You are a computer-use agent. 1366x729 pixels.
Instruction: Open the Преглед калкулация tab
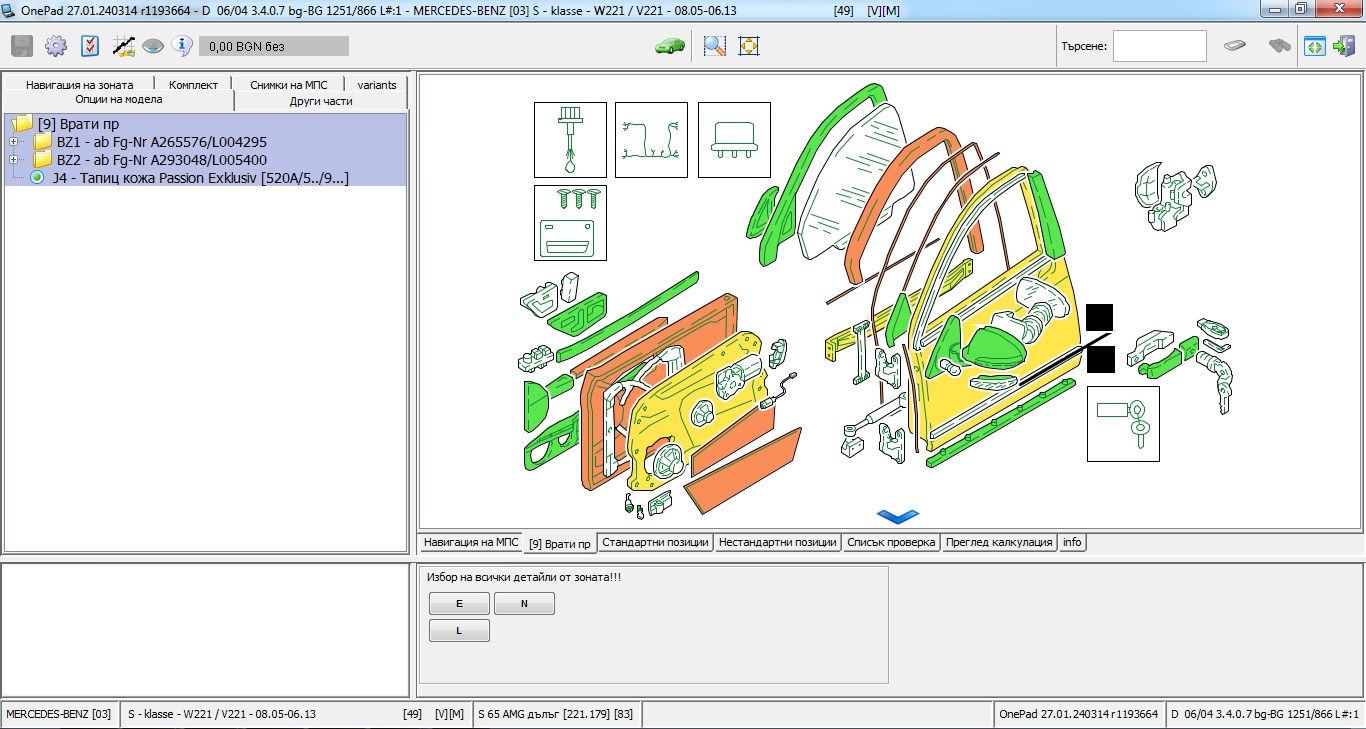999,542
